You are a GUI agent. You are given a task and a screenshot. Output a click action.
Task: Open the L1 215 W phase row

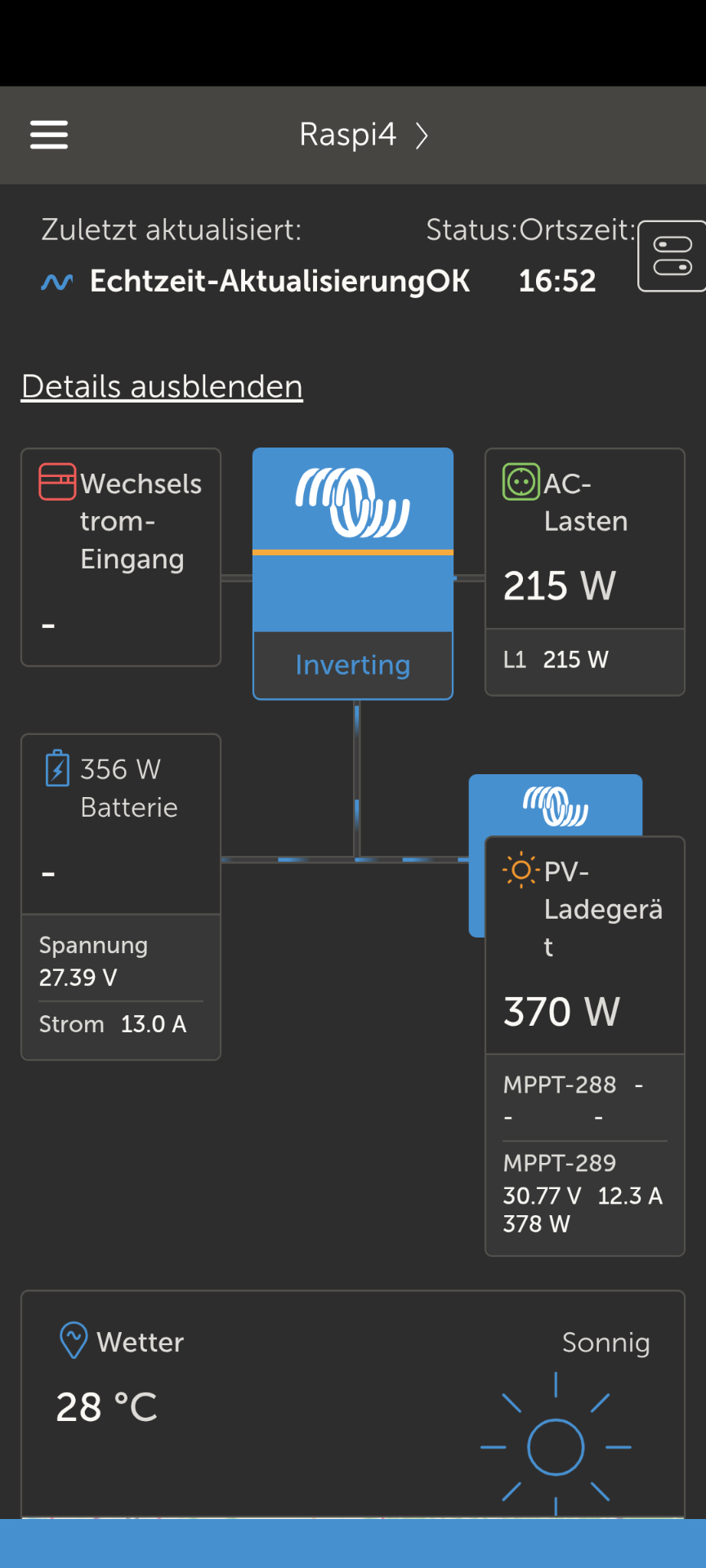tap(556, 660)
